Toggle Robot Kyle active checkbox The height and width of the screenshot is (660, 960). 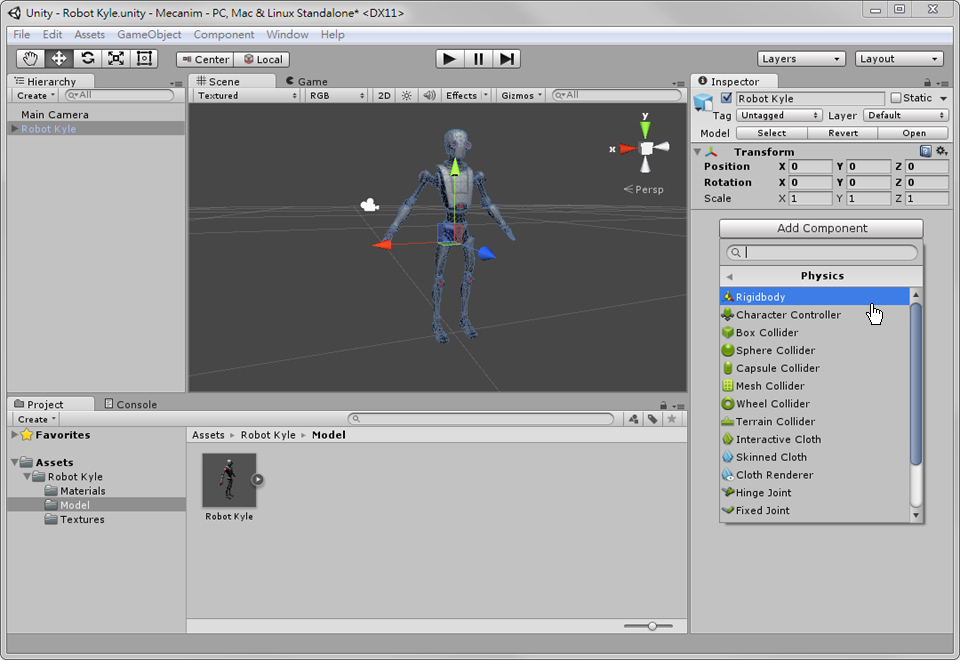point(727,98)
